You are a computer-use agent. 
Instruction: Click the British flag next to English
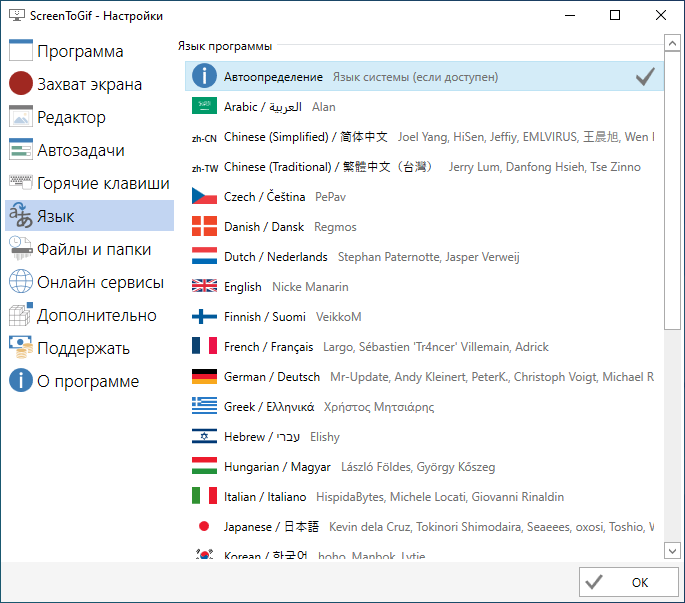(204, 286)
